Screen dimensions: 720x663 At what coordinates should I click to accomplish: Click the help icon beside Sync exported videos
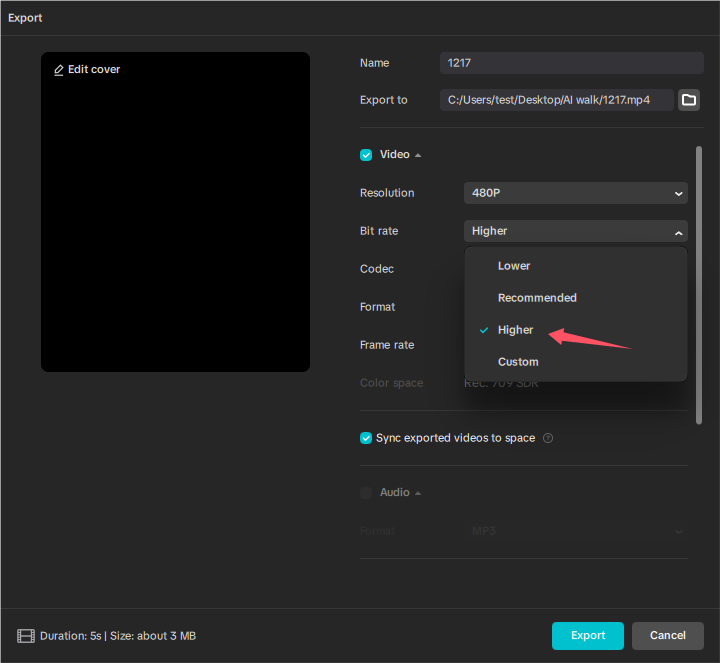click(x=548, y=438)
